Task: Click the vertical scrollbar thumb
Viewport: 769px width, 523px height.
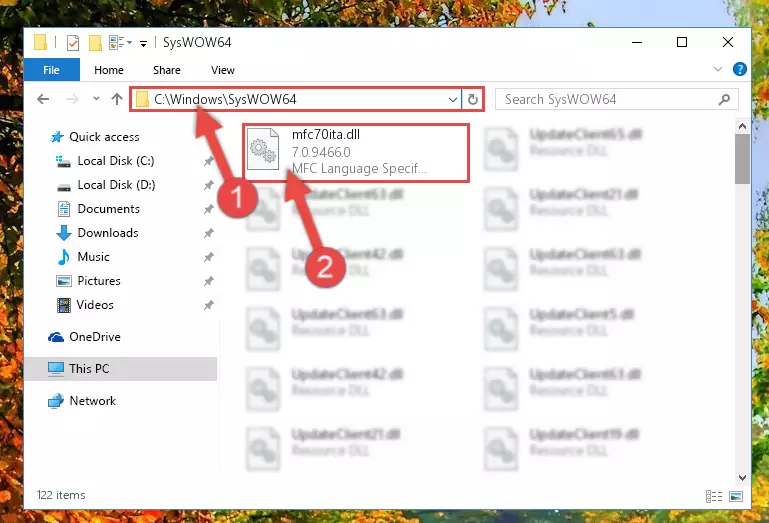Action: point(742,159)
